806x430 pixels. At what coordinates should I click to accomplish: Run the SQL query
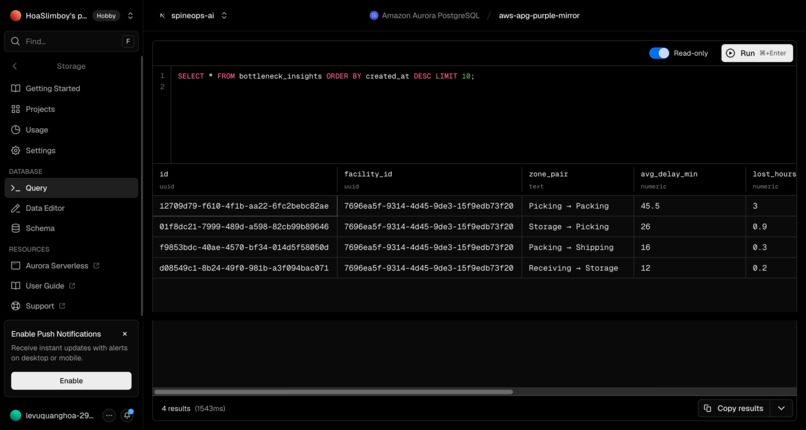pos(757,53)
